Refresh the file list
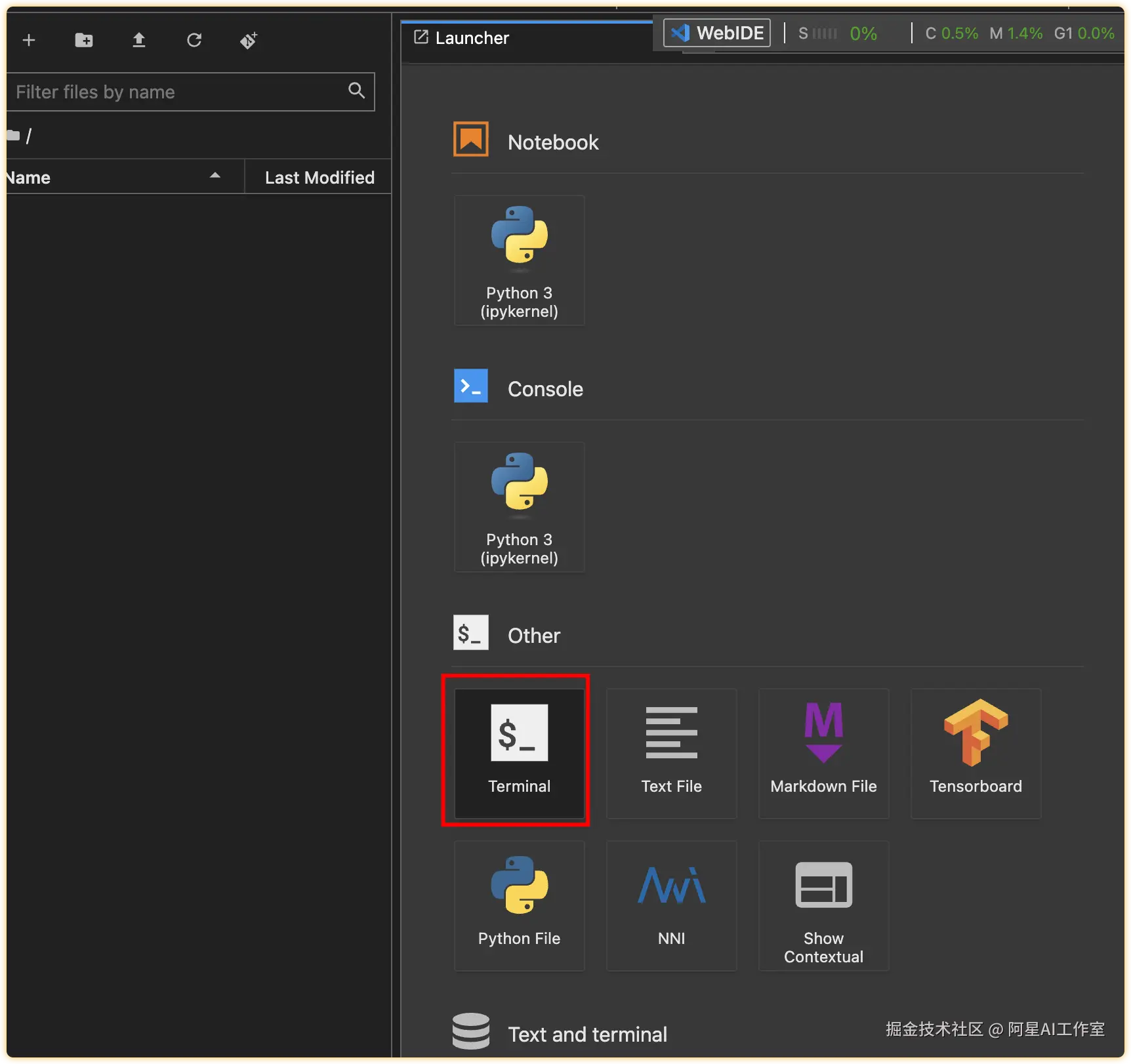The height and width of the screenshot is (1064, 1131). 194,41
